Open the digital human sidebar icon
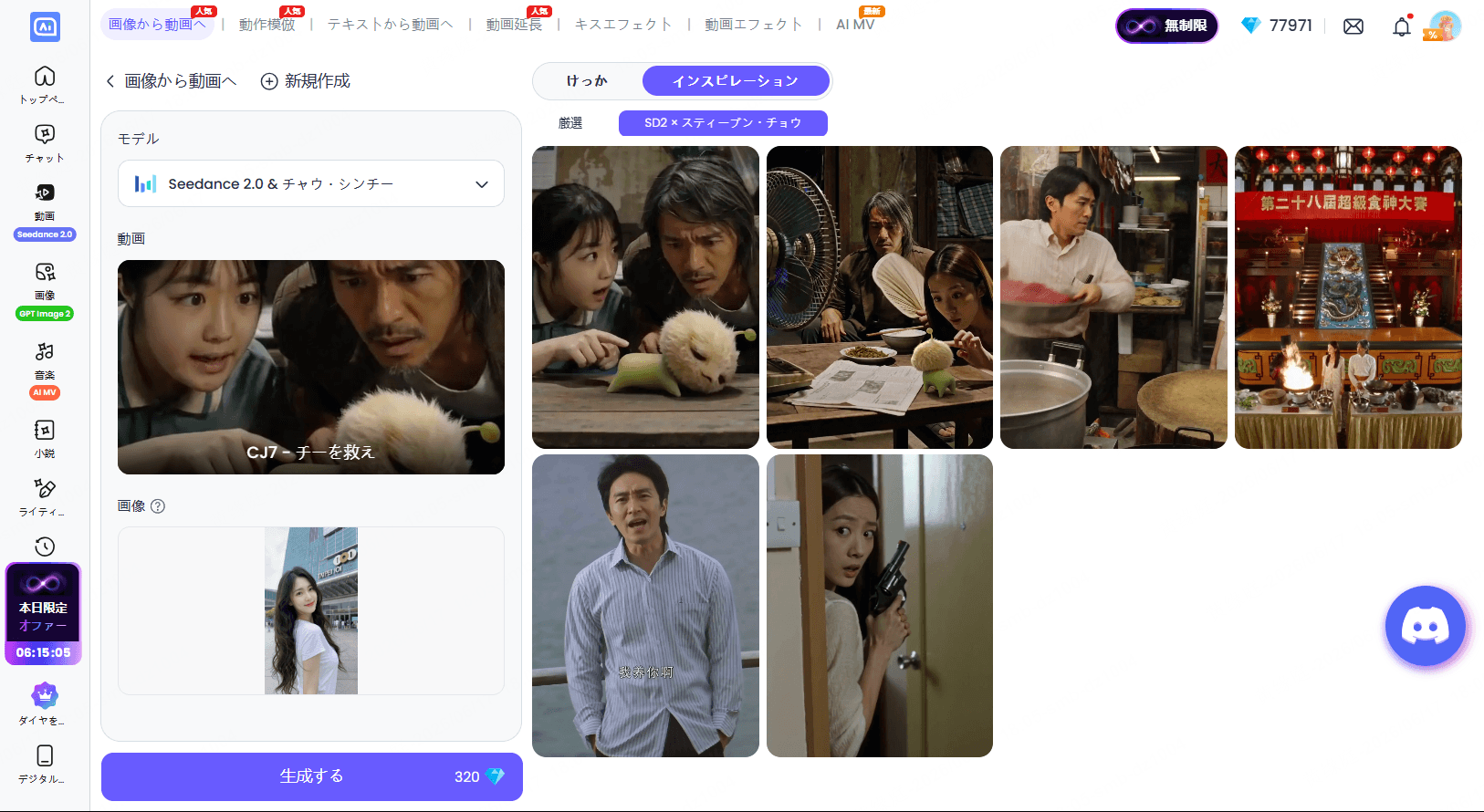The image size is (1484, 812). point(45,755)
